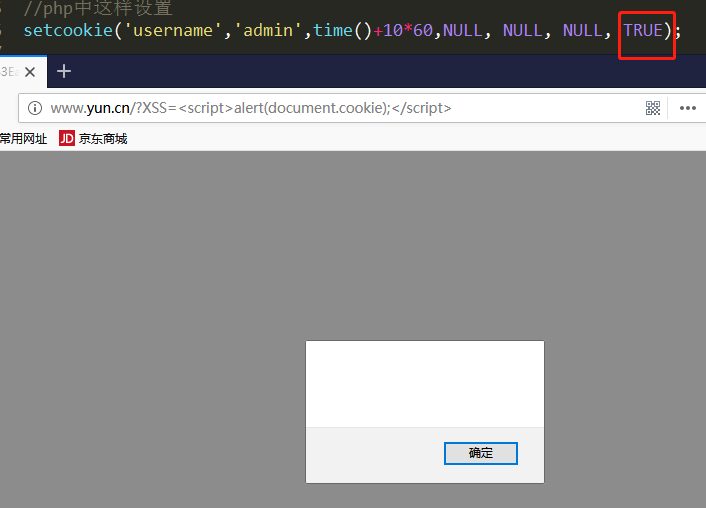706x508 pixels.
Task: Open a new tab with plus icon
Action: point(64,71)
